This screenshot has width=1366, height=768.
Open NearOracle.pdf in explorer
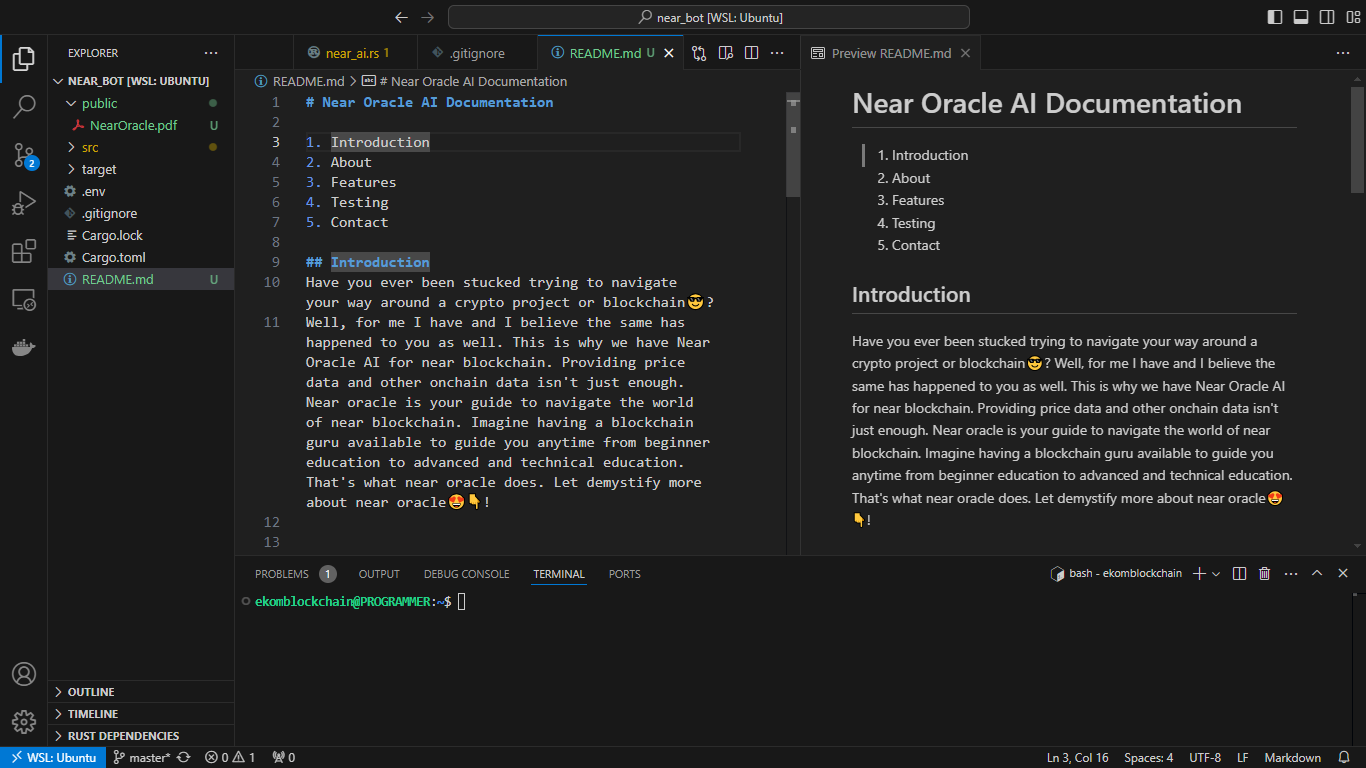pyautogui.click(x=141, y=125)
